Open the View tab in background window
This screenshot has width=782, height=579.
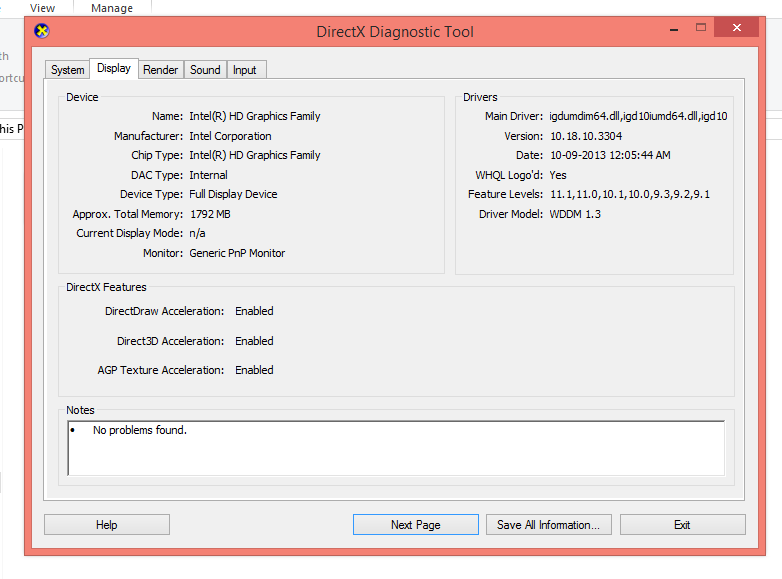(43, 8)
